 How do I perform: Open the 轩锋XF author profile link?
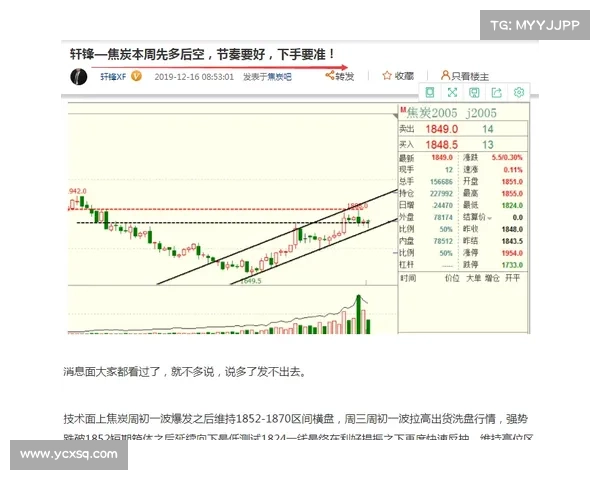click(113, 77)
